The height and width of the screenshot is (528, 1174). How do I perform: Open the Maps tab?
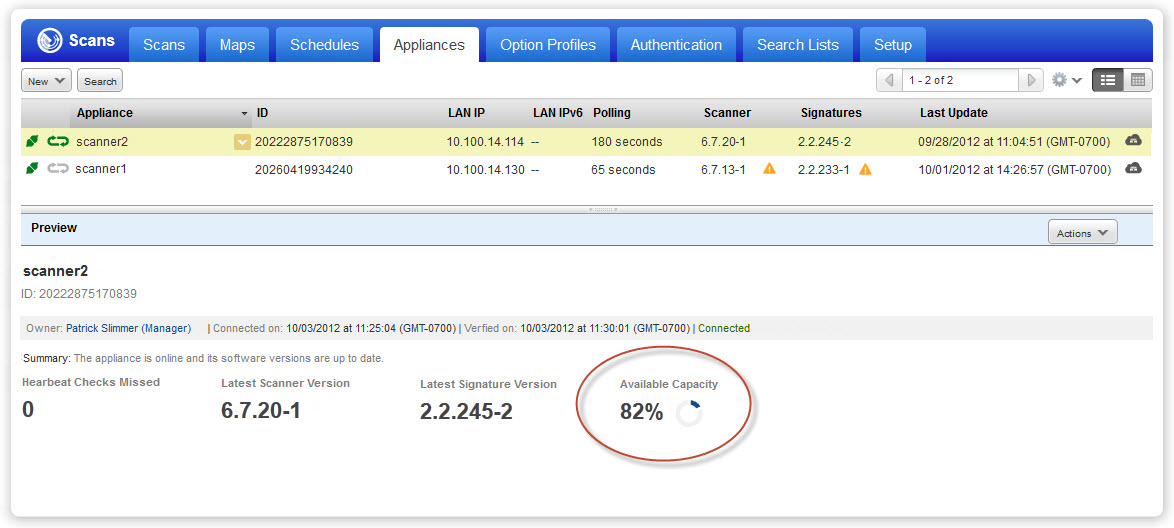pyautogui.click(x=237, y=45)
